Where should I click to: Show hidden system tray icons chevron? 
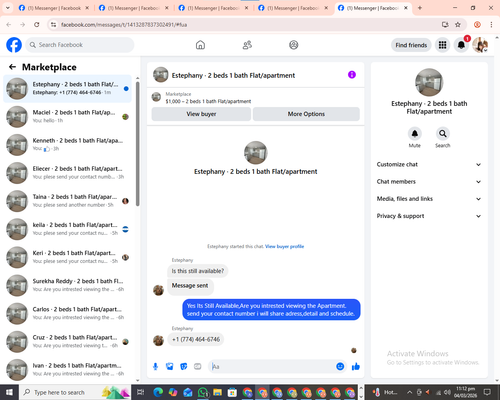tap(410, 392)
